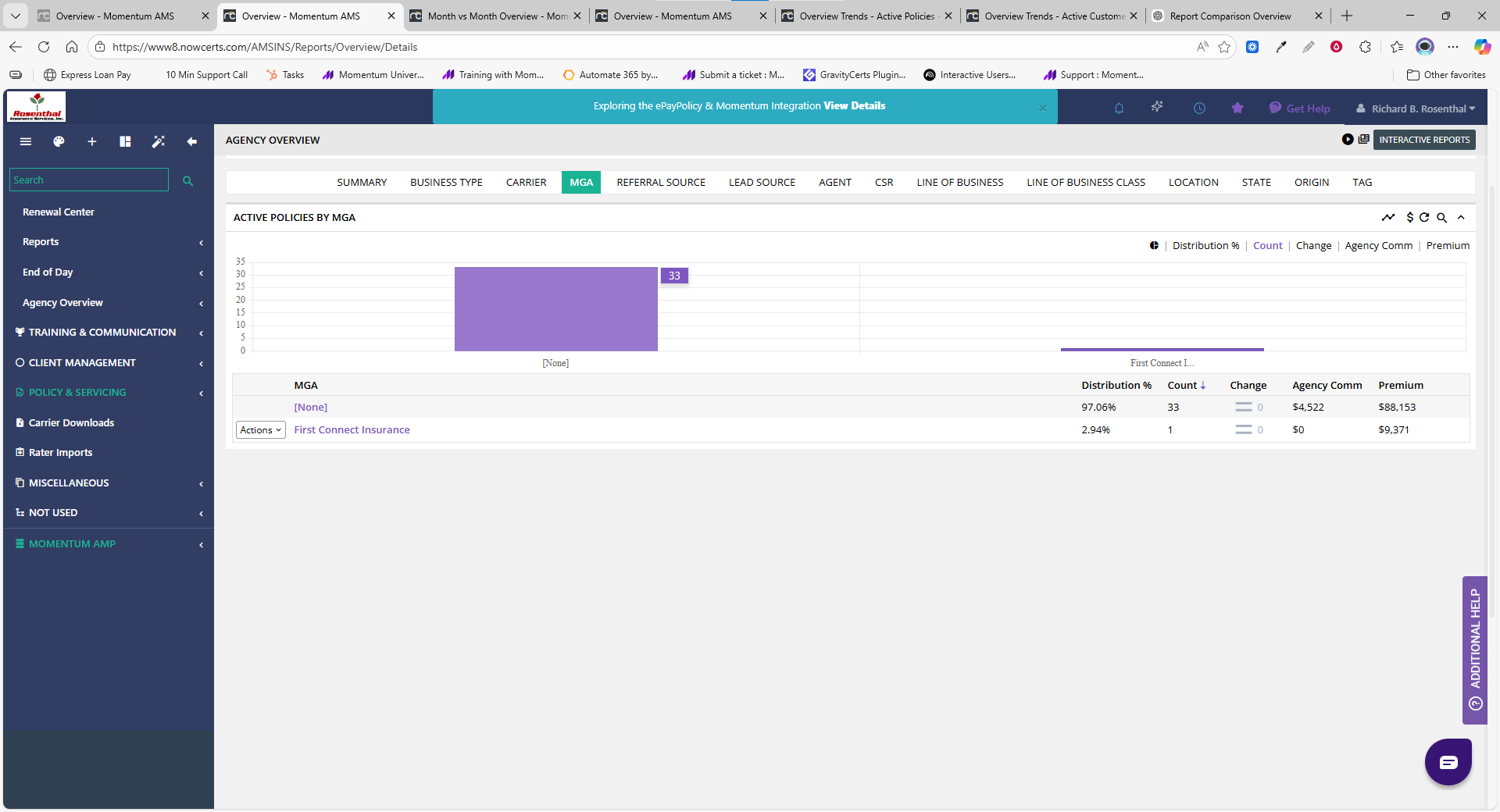This screenshot has height=812, width=1500.
Task: Refresh the Active Policies by MGA panel
Action: coord(1424,218)
